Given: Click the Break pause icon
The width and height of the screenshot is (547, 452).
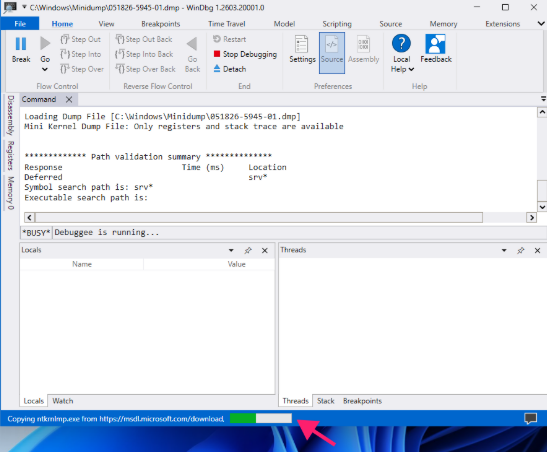Looking at the screenshot, I should click(x=21, y=44).
